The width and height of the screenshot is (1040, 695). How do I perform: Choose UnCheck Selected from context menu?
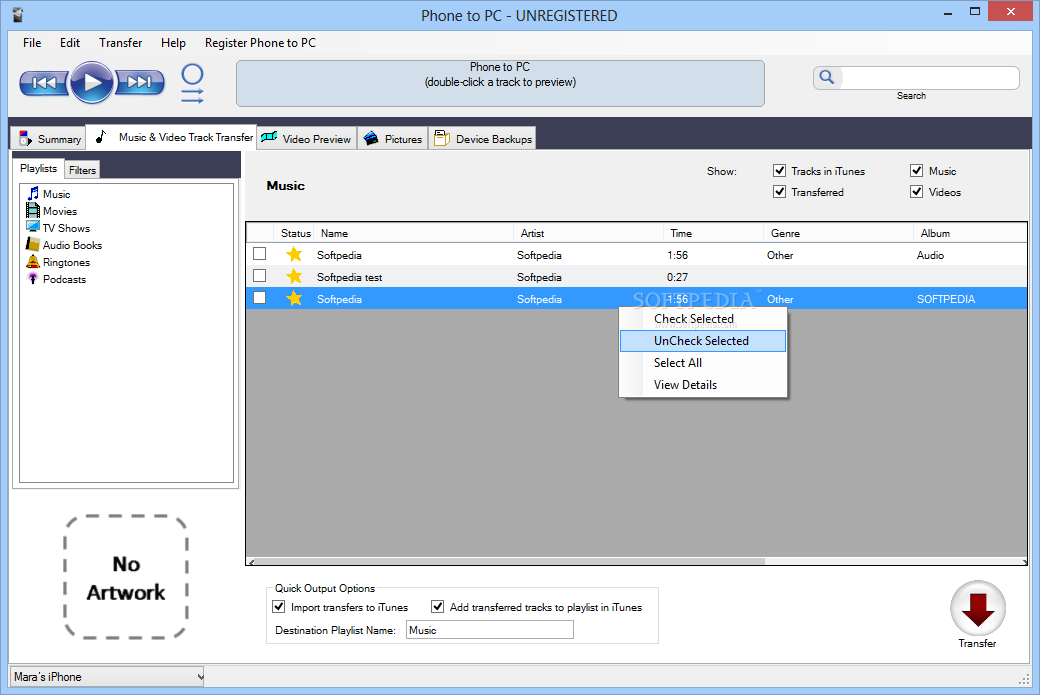pyautogui.click(x=703, y=341)
